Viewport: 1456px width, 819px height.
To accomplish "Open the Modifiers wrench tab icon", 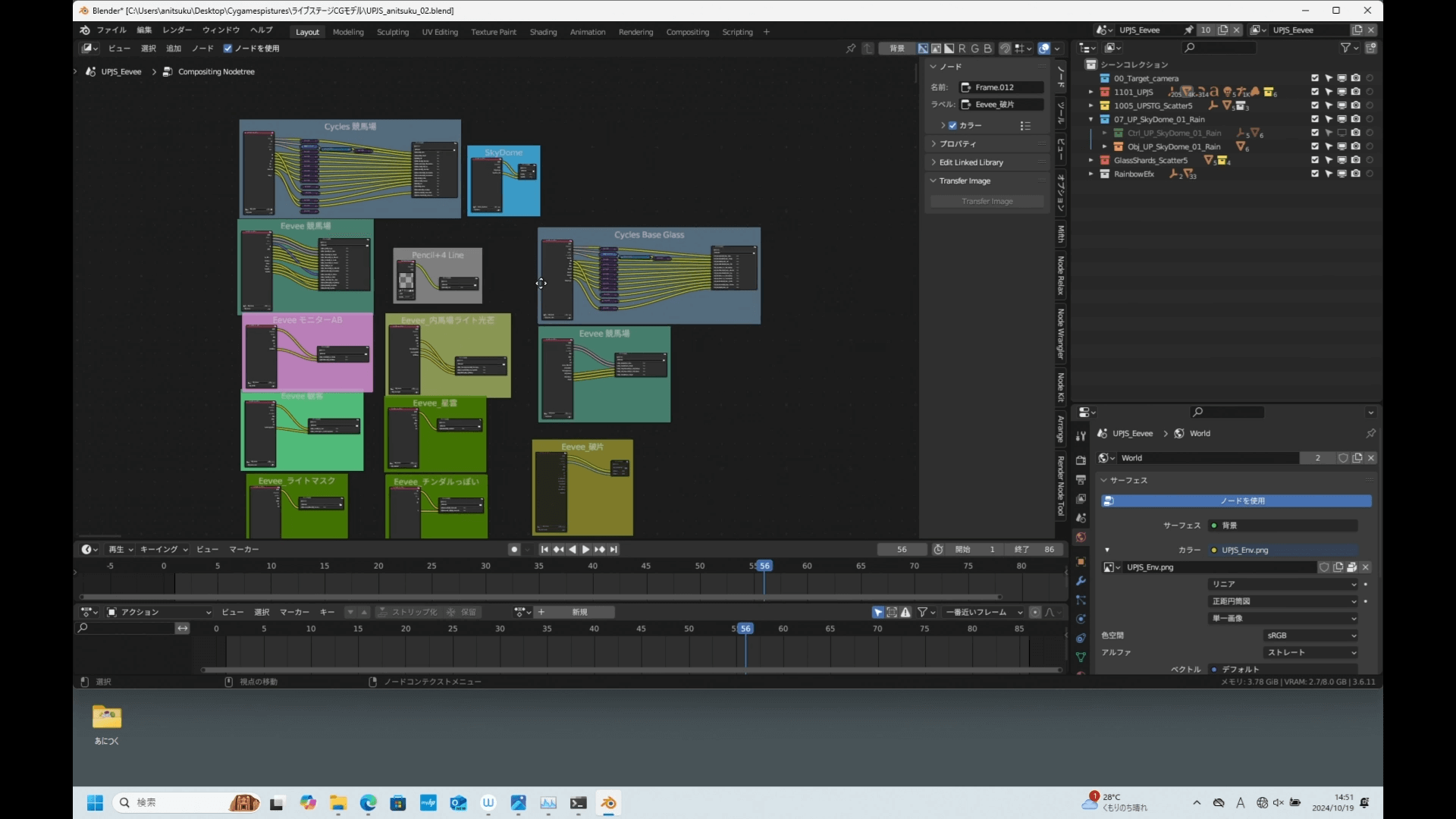I will pyautogui.click(x=1081, y=581).
